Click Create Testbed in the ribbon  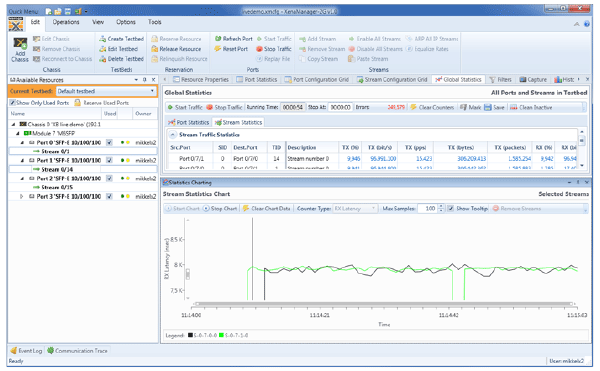(x=121, y=39)
